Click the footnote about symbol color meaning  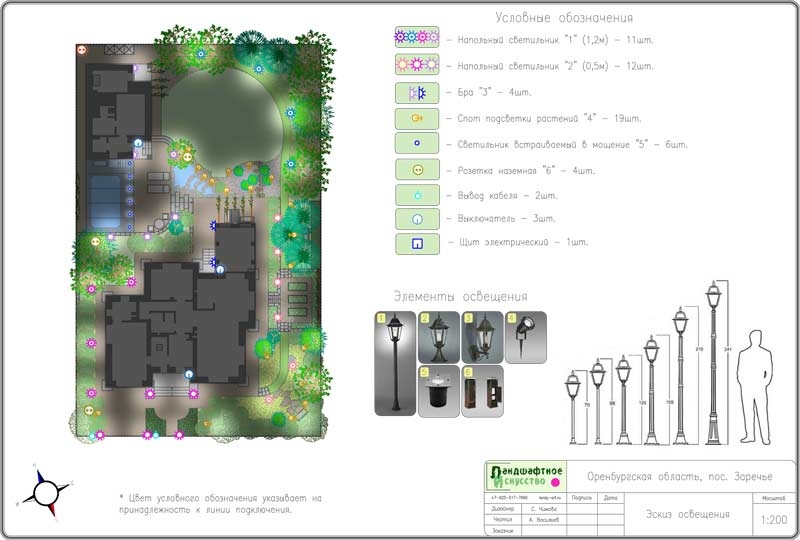pyautogui.click(x=220, y=503)
